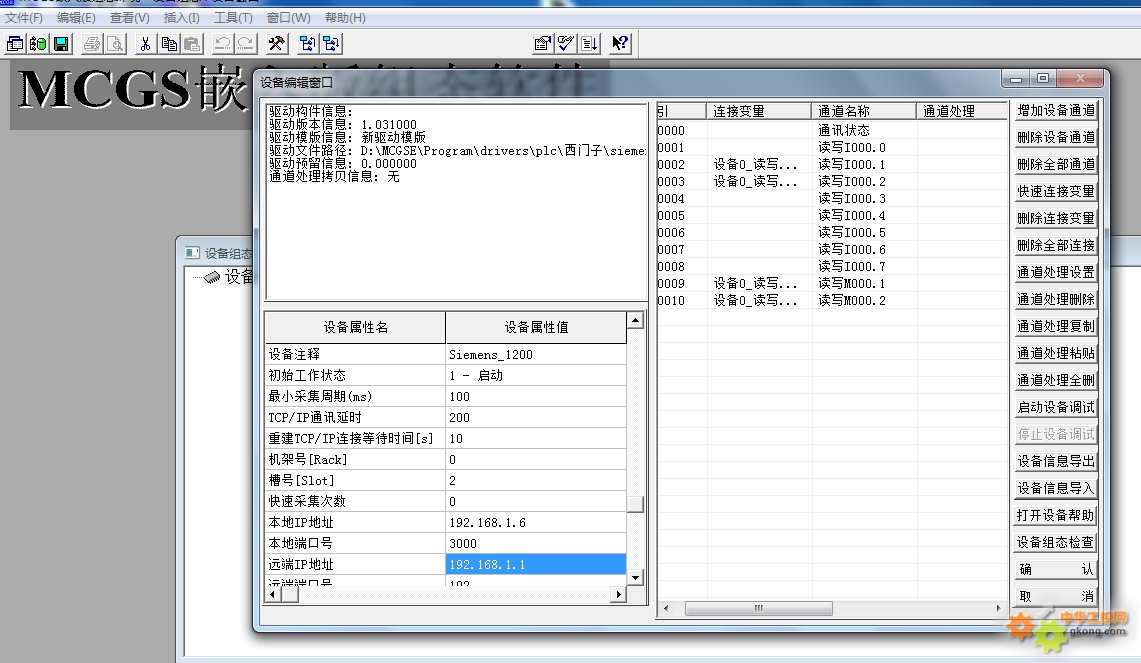Click 通道处理删除 button
The image size is (1141, 663).
(x=1055, y=299)
